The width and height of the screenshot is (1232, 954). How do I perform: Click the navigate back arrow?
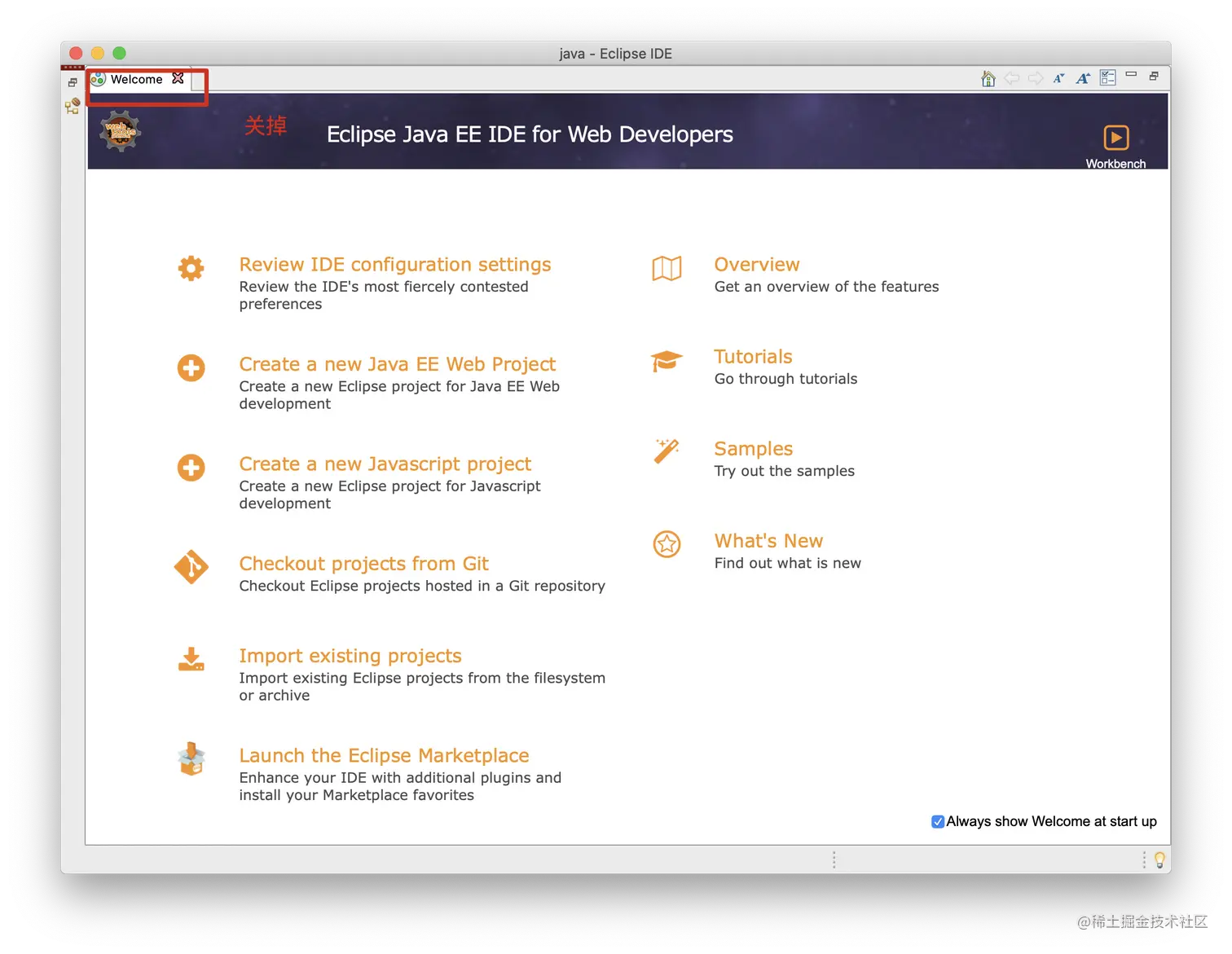[x=1012, y=78]
